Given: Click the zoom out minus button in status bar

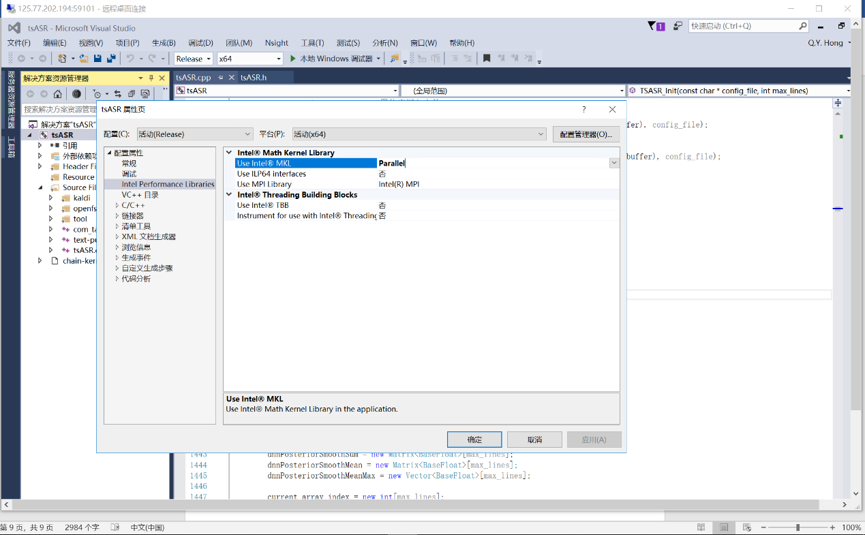Looking at the screenshot, I should [764, 527].
